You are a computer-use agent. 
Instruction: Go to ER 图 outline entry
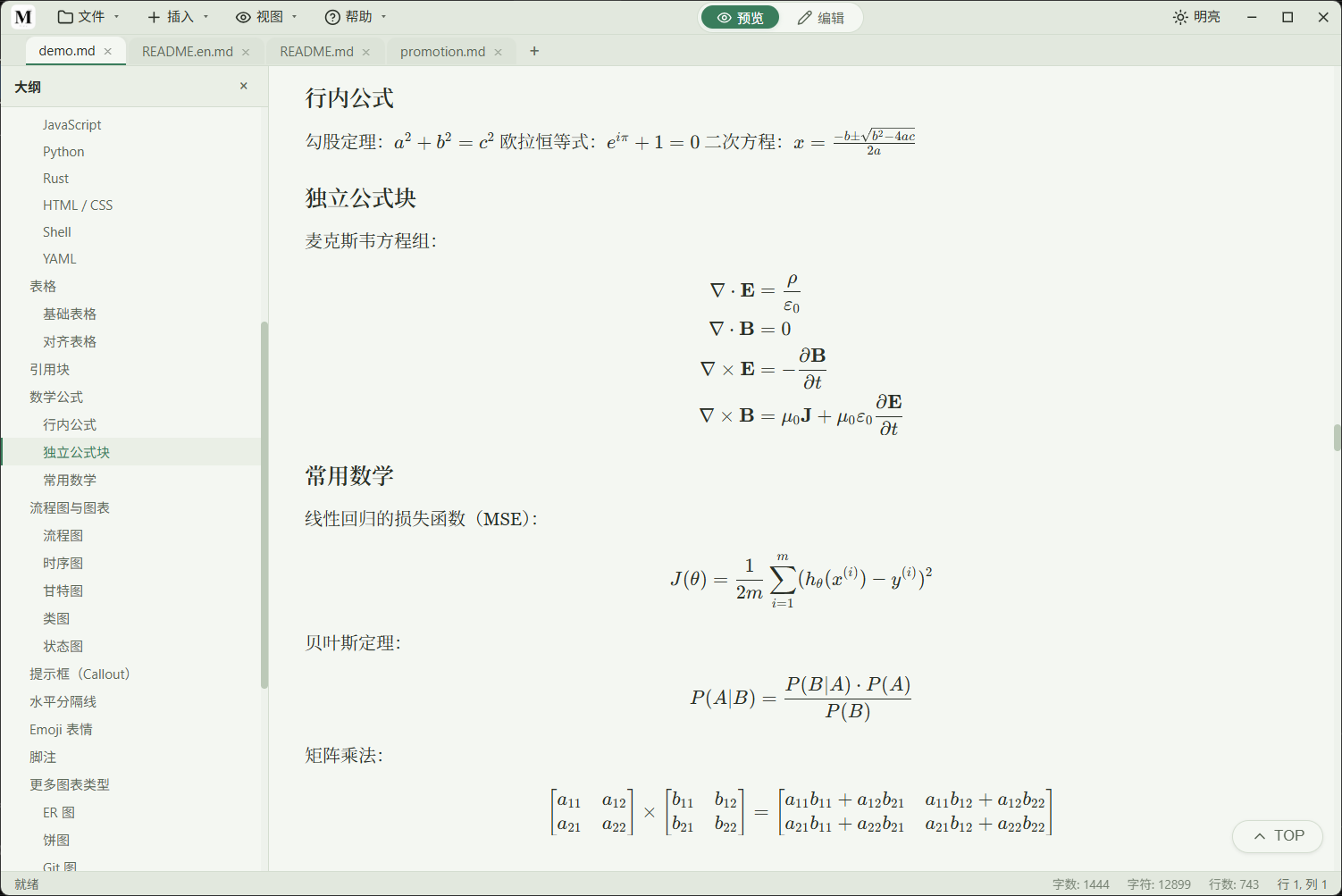[59, 812]
